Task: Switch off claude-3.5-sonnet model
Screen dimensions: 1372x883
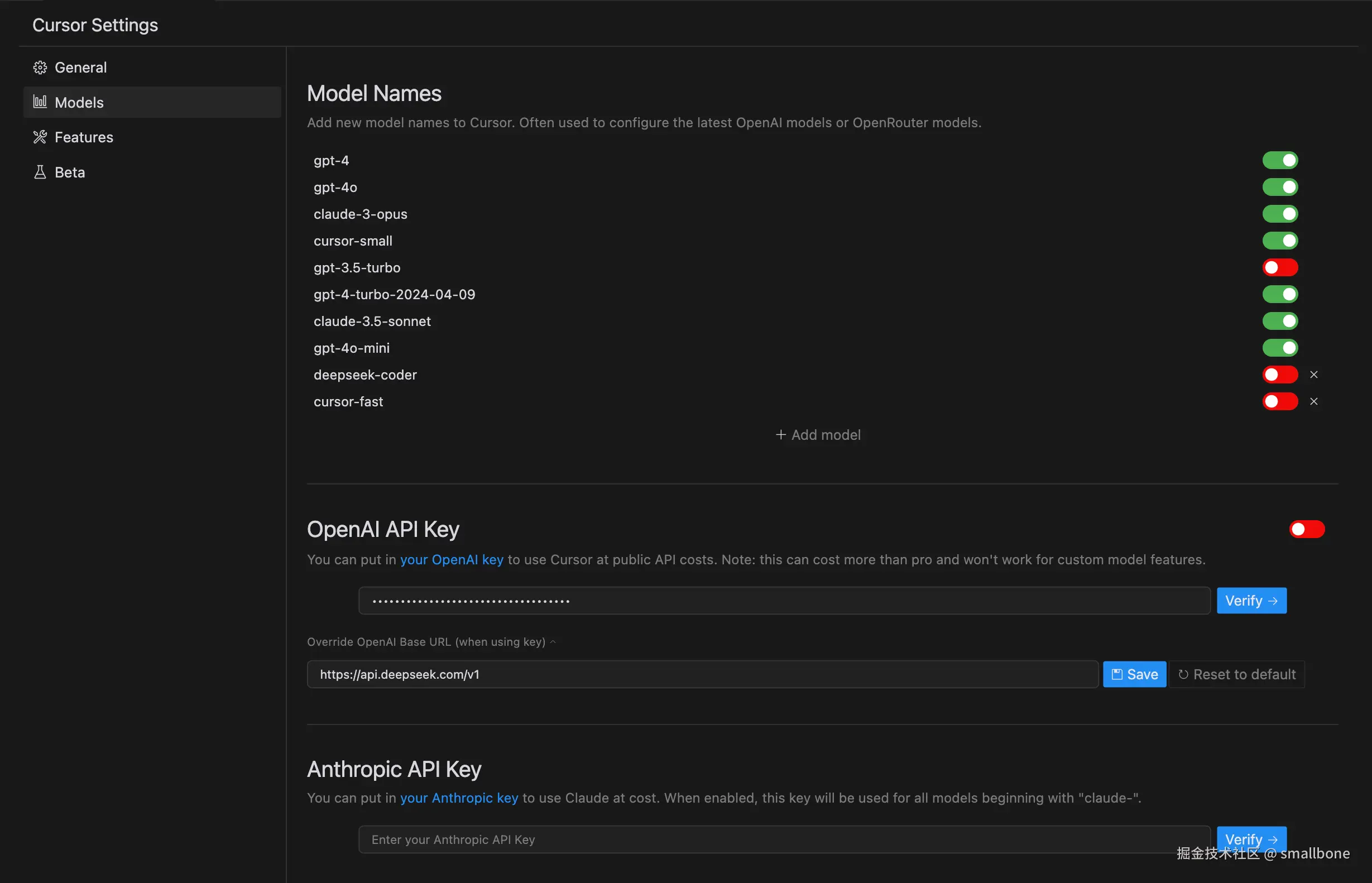Action: [x=1280, y=321]
